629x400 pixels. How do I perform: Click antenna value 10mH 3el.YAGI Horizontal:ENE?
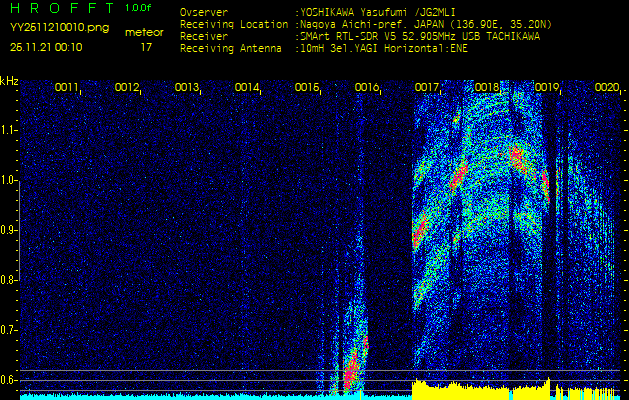(384, 49)
